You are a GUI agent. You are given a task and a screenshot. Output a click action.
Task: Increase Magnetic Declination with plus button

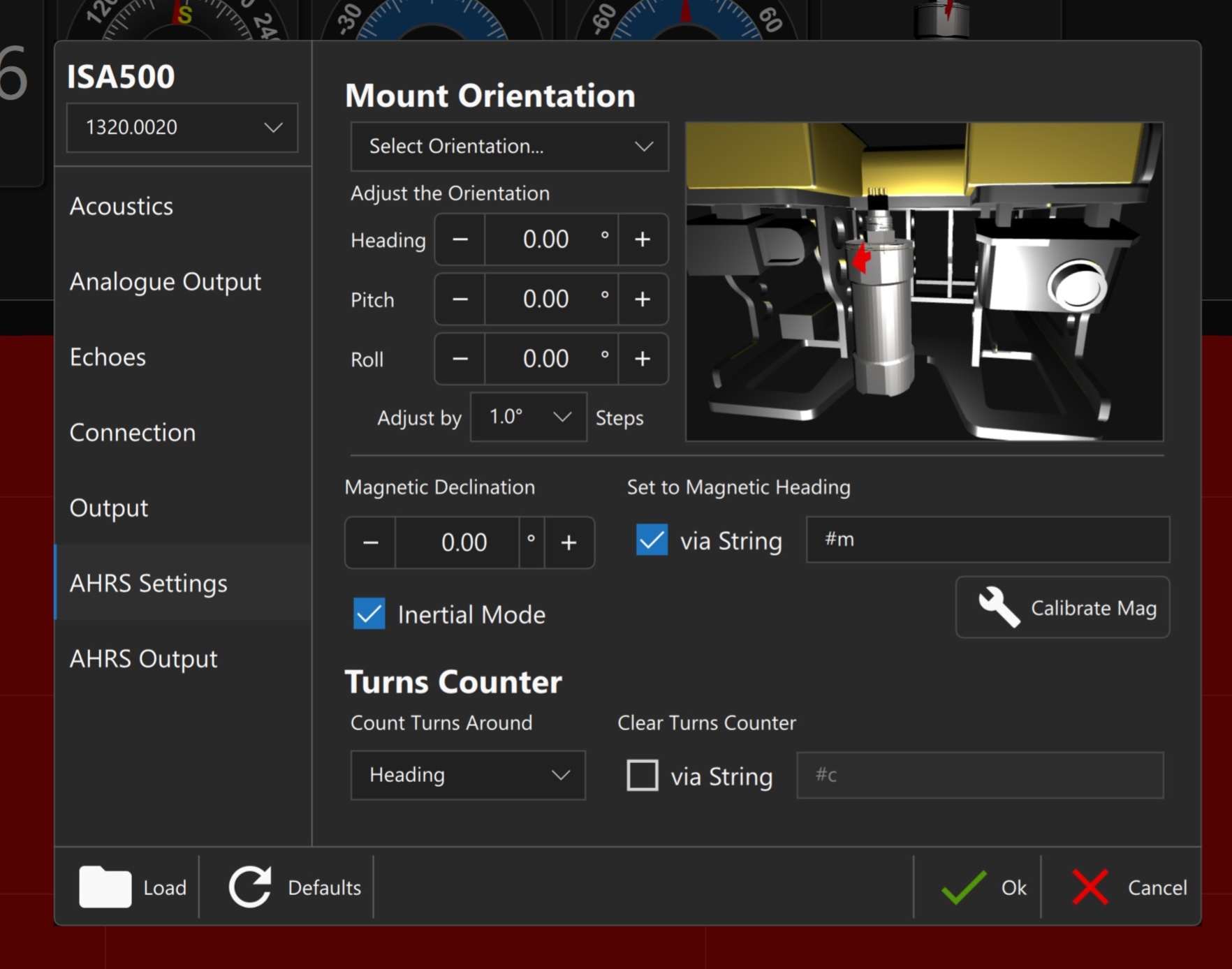[569, 542]
